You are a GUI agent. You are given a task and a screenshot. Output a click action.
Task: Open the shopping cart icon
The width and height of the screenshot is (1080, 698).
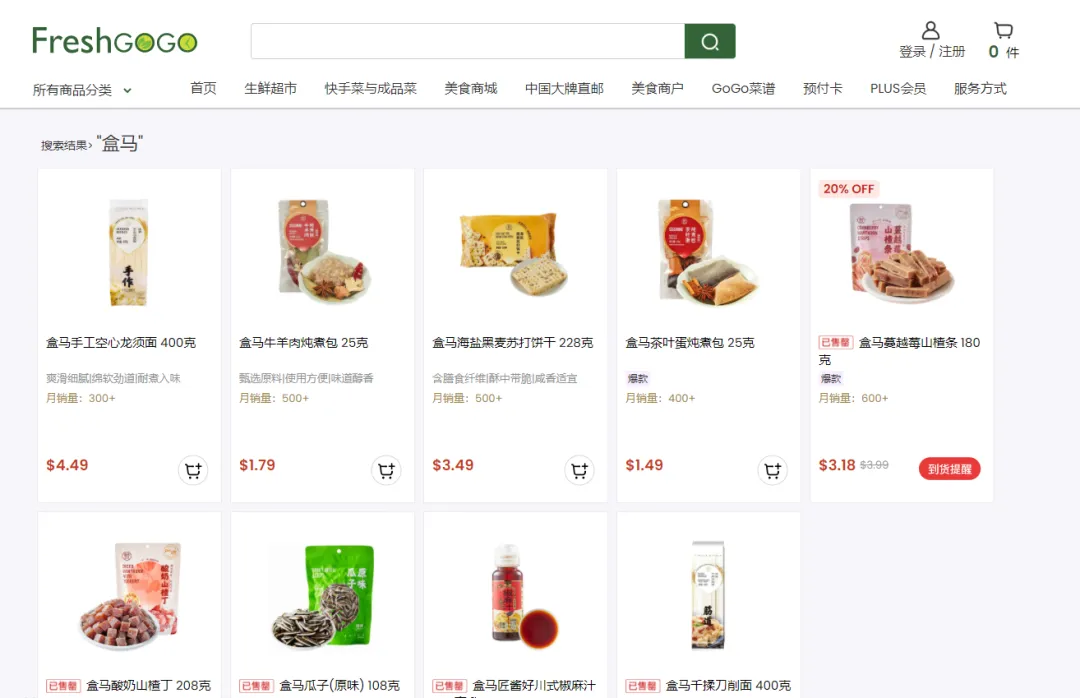(x=1004, y=30)
